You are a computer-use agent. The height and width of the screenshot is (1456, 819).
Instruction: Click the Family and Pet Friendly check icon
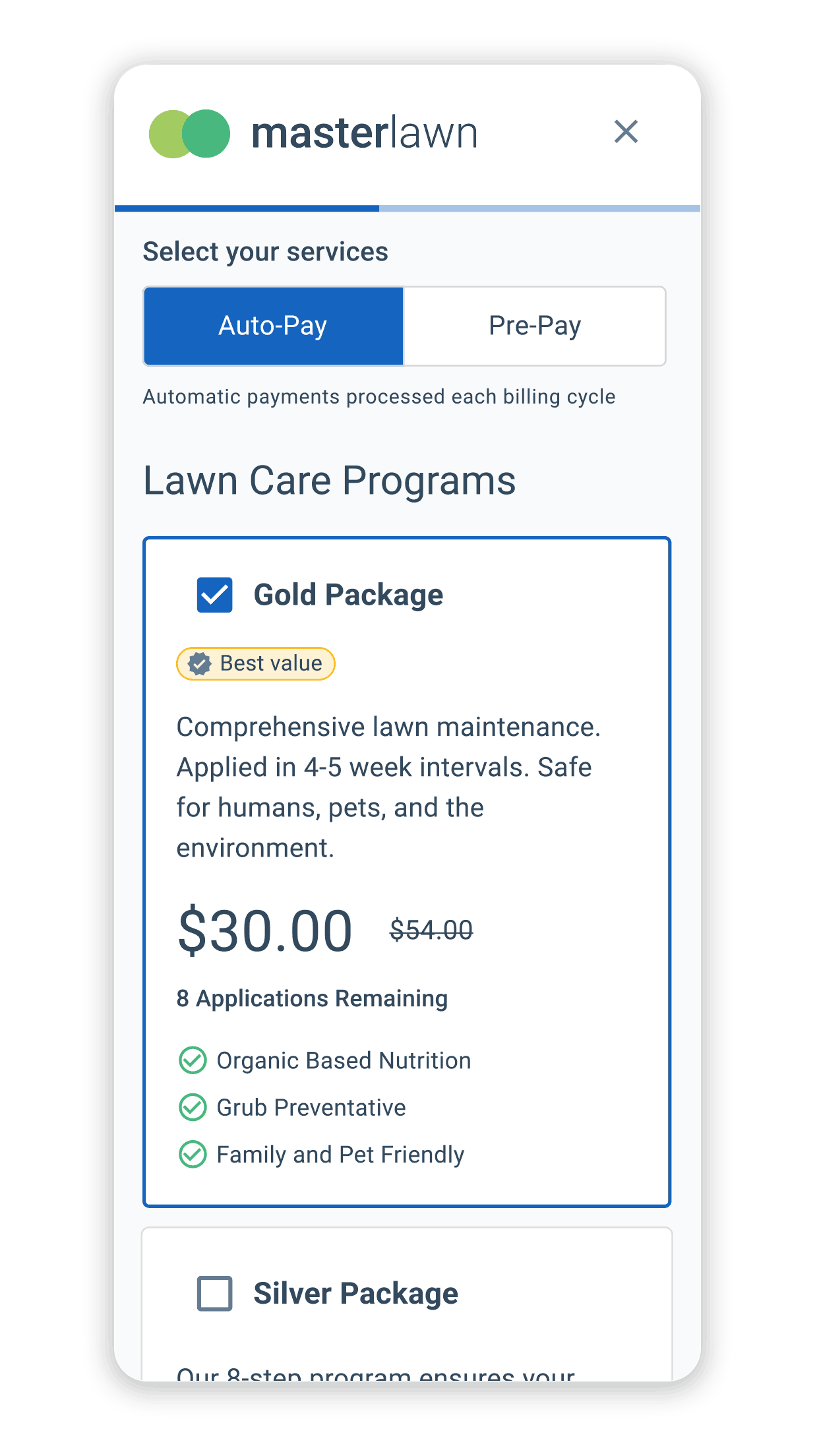pyautogui.click(x=193, y=1155)
